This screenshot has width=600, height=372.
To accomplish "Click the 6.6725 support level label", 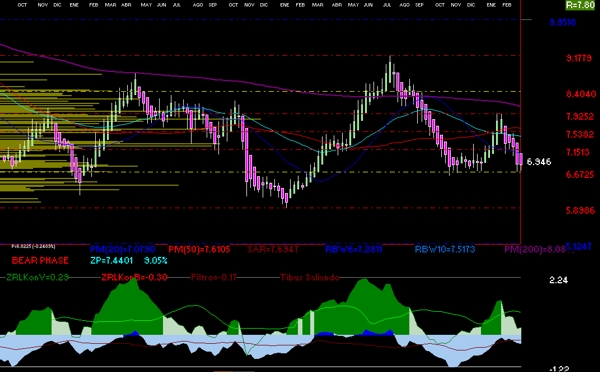I will (580, 175).
